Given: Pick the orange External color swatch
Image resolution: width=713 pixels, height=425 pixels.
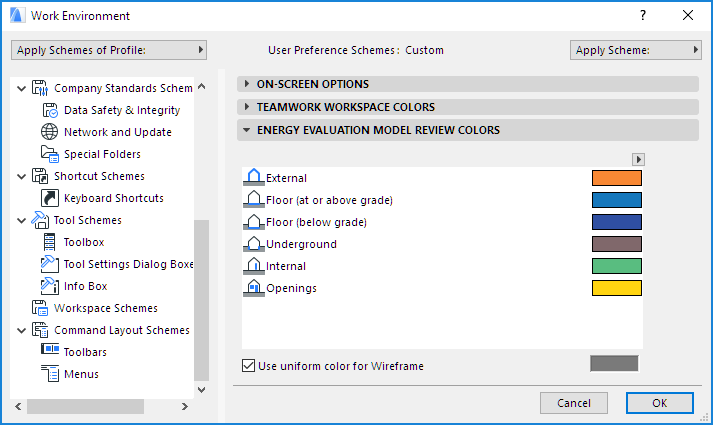Looking at the screenshot, I should point(616,178).
